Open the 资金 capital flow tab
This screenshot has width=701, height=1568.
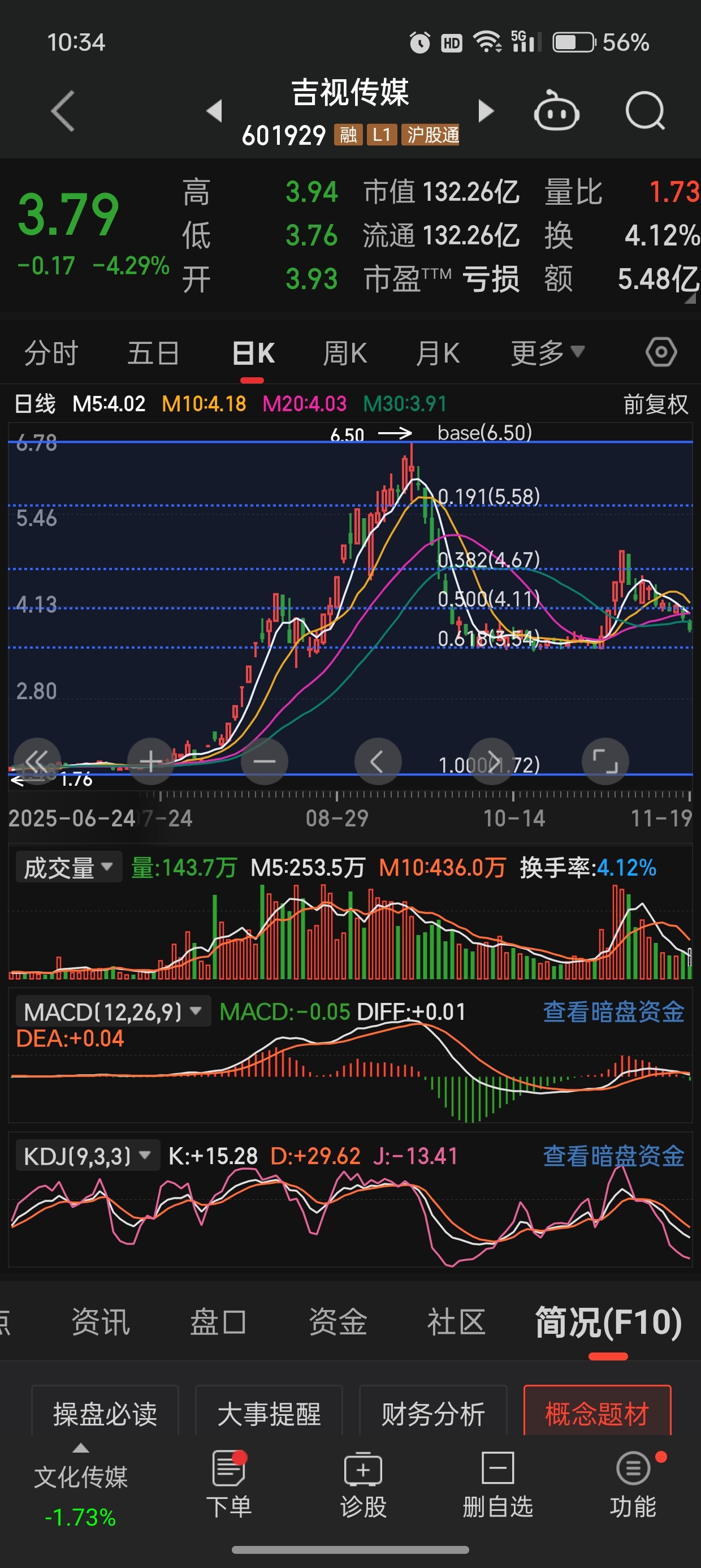(x=337, y=1321)
